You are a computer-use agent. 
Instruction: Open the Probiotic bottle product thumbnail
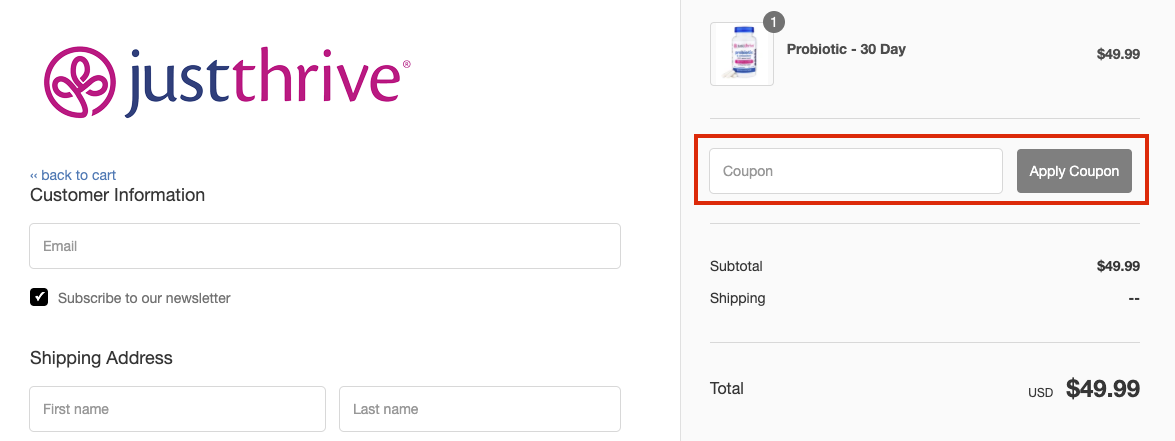(x=741, y=54)
